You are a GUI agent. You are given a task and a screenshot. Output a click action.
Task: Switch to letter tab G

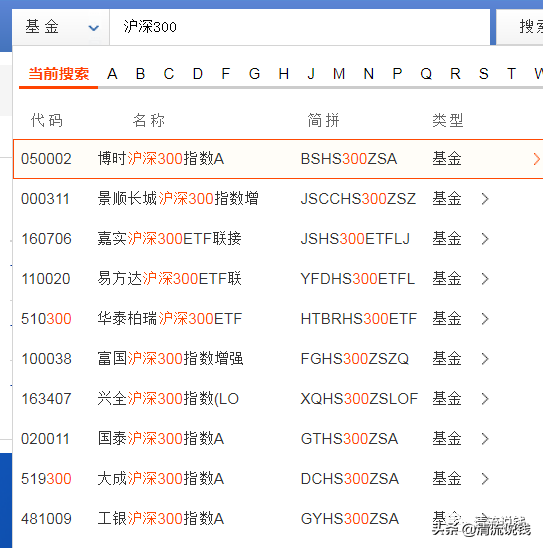click(x=254, y=74)
